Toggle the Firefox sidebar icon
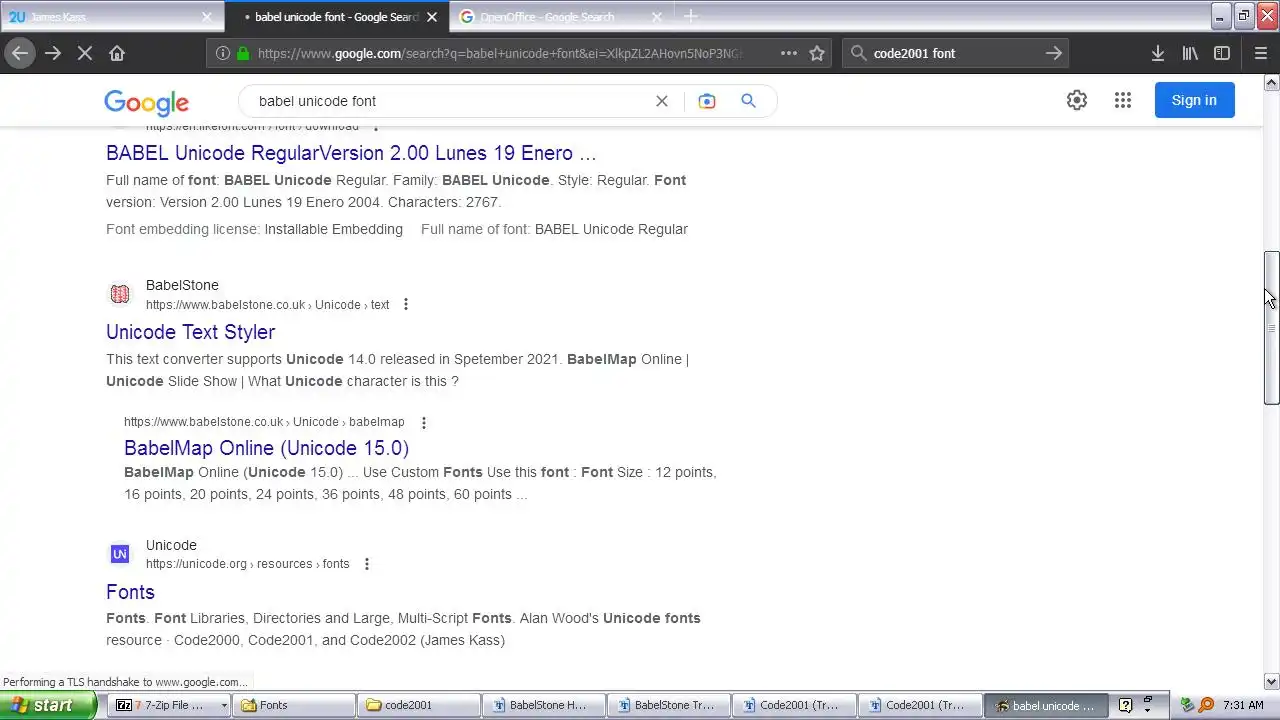This screenshot has height=720, width=1280. [x=1222, y=53]
